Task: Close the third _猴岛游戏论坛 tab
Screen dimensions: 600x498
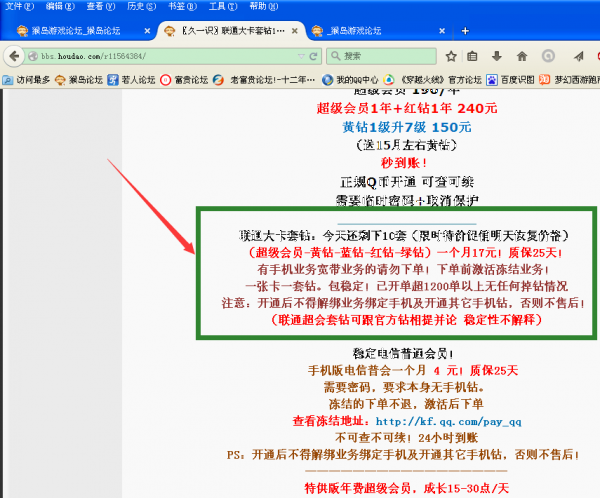Action: tap(442, 31)
